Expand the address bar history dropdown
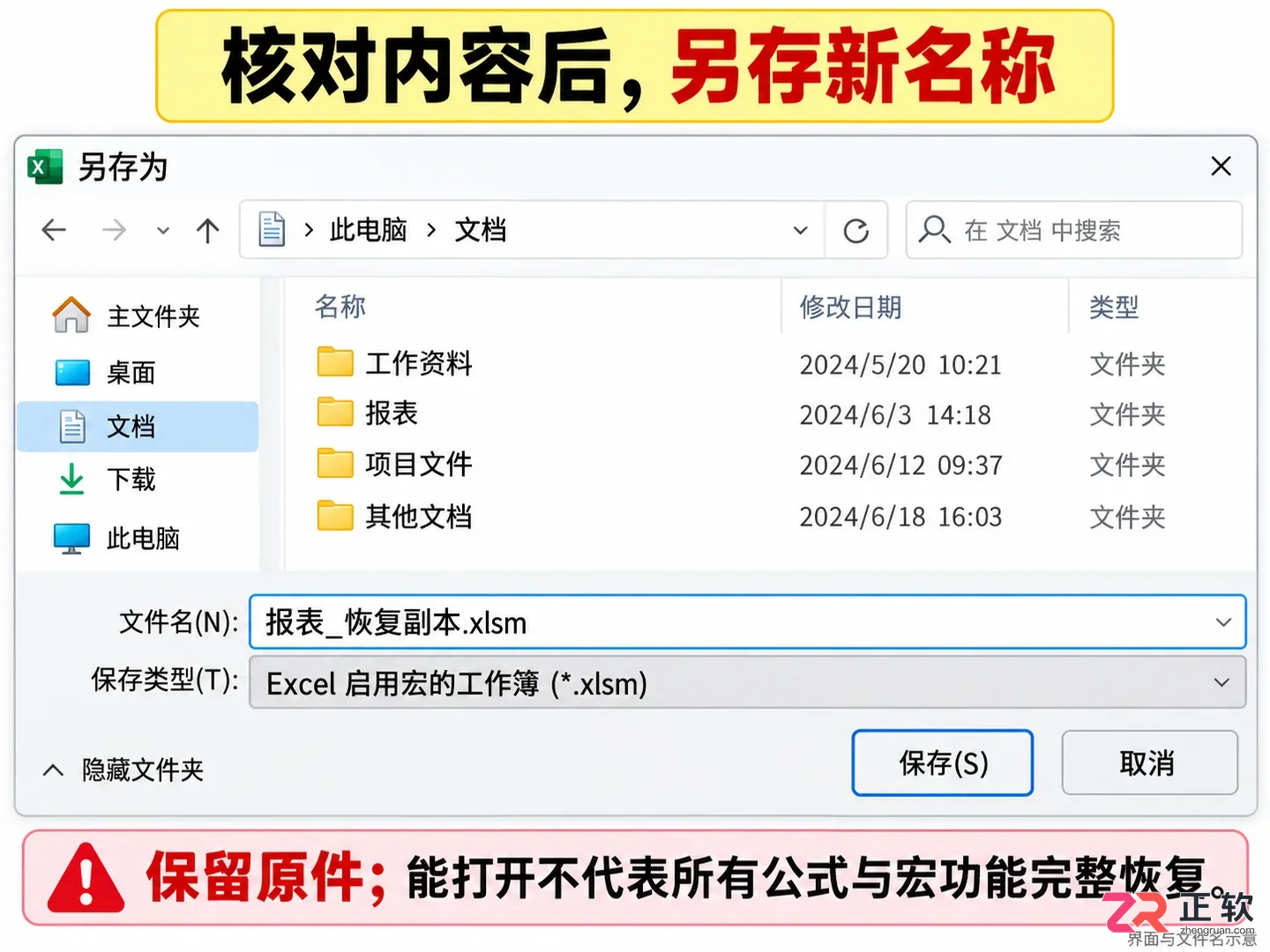This screenshot has width=1270, height=952. tap(800, 231)
